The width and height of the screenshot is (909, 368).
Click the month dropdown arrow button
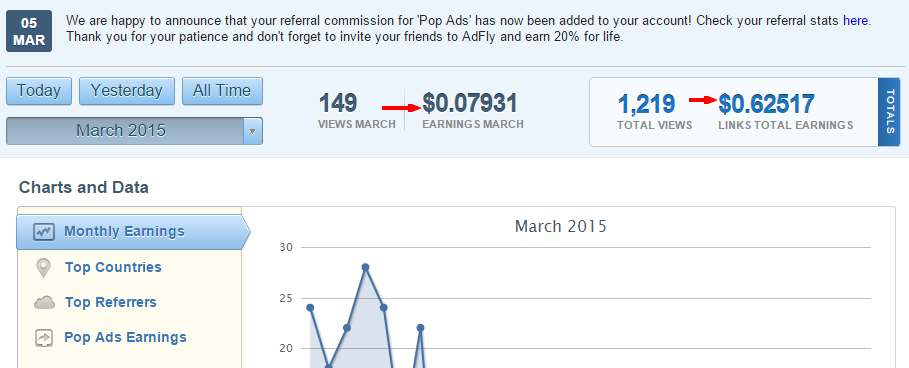click(x=252, y=131)
